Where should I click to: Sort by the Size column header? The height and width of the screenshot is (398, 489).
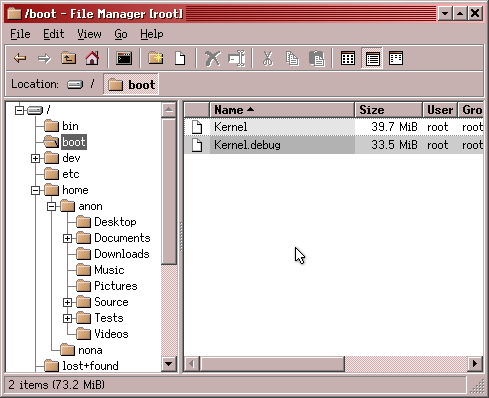coord(389,110)
